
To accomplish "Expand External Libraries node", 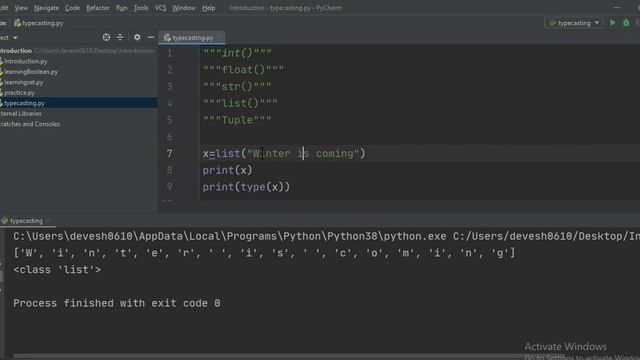I will point(21,113).
